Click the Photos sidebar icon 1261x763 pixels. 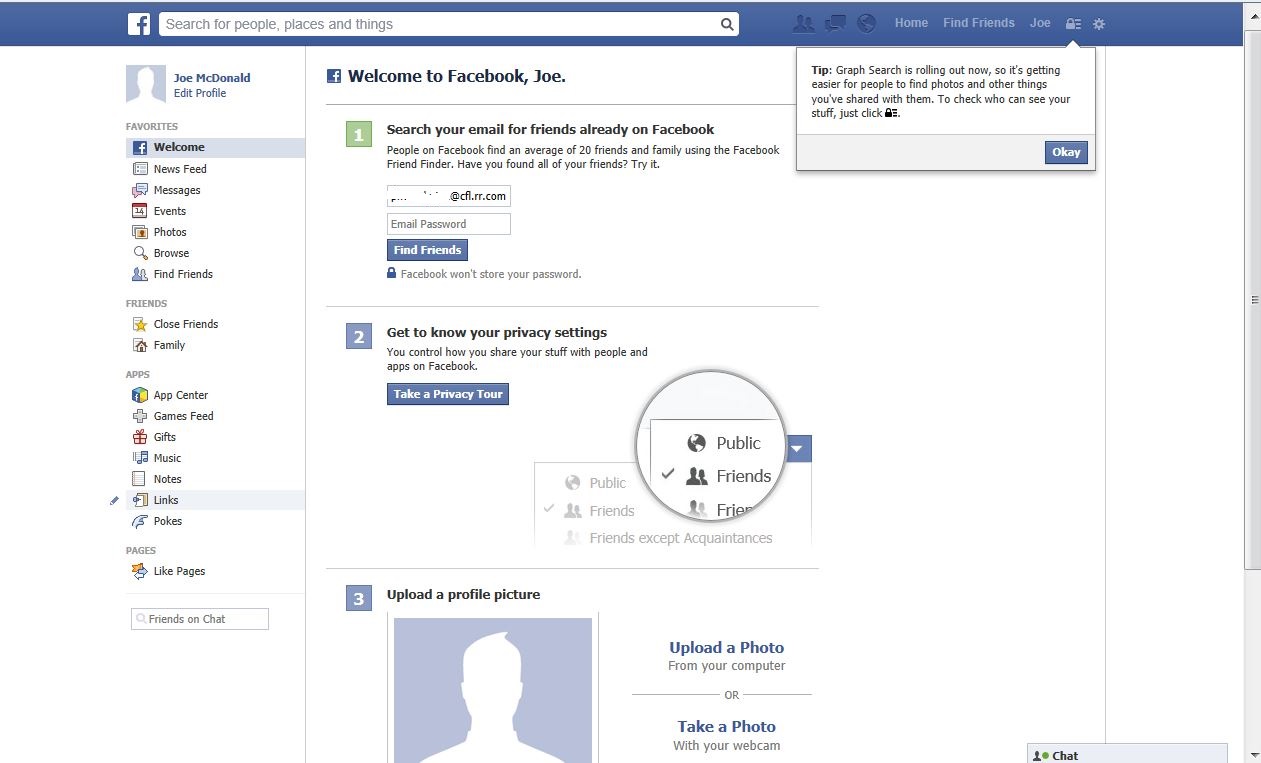[x=140, y=232]
